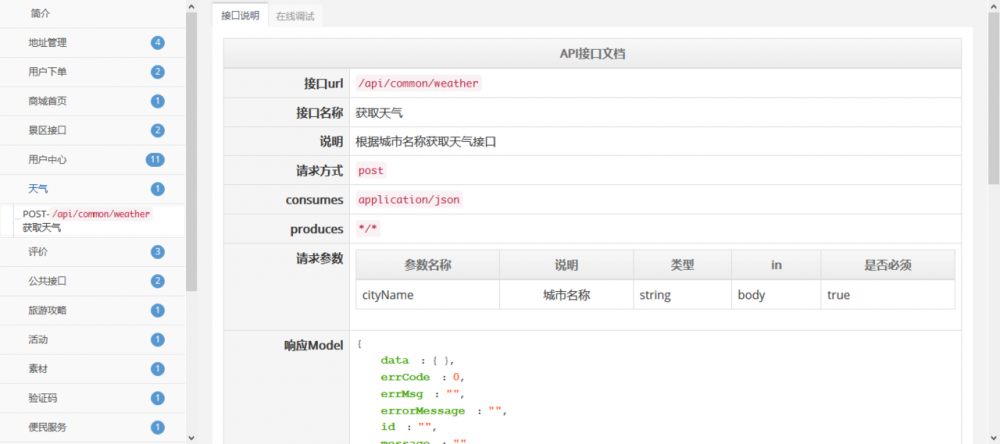Click the count badge beside 公共接口
Viewport: 1000px width, 444px height.
click(158, 281)
